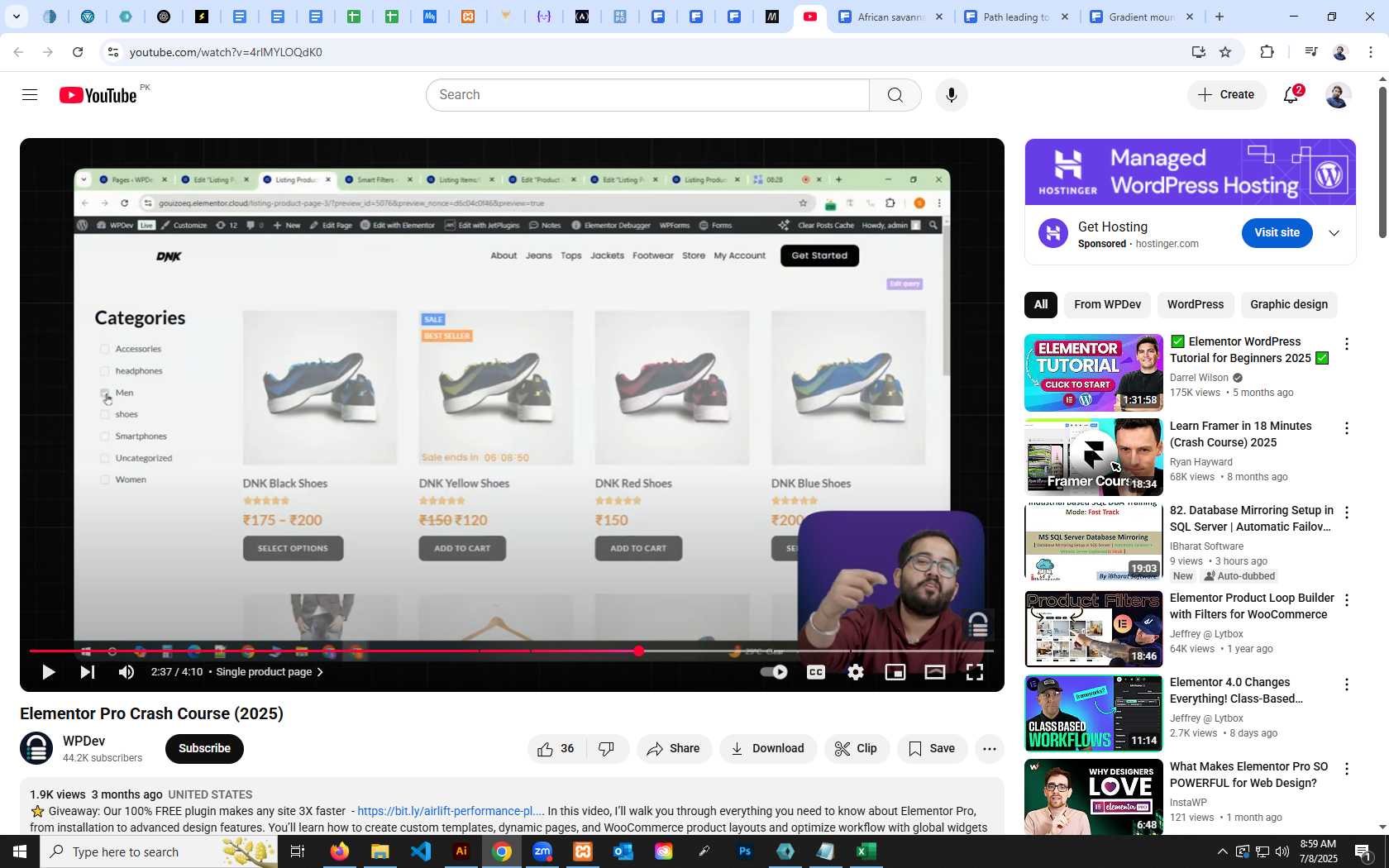Open YouTube guide hamburger menu
Screen dimensions: 1389x868
coord(30,95)
